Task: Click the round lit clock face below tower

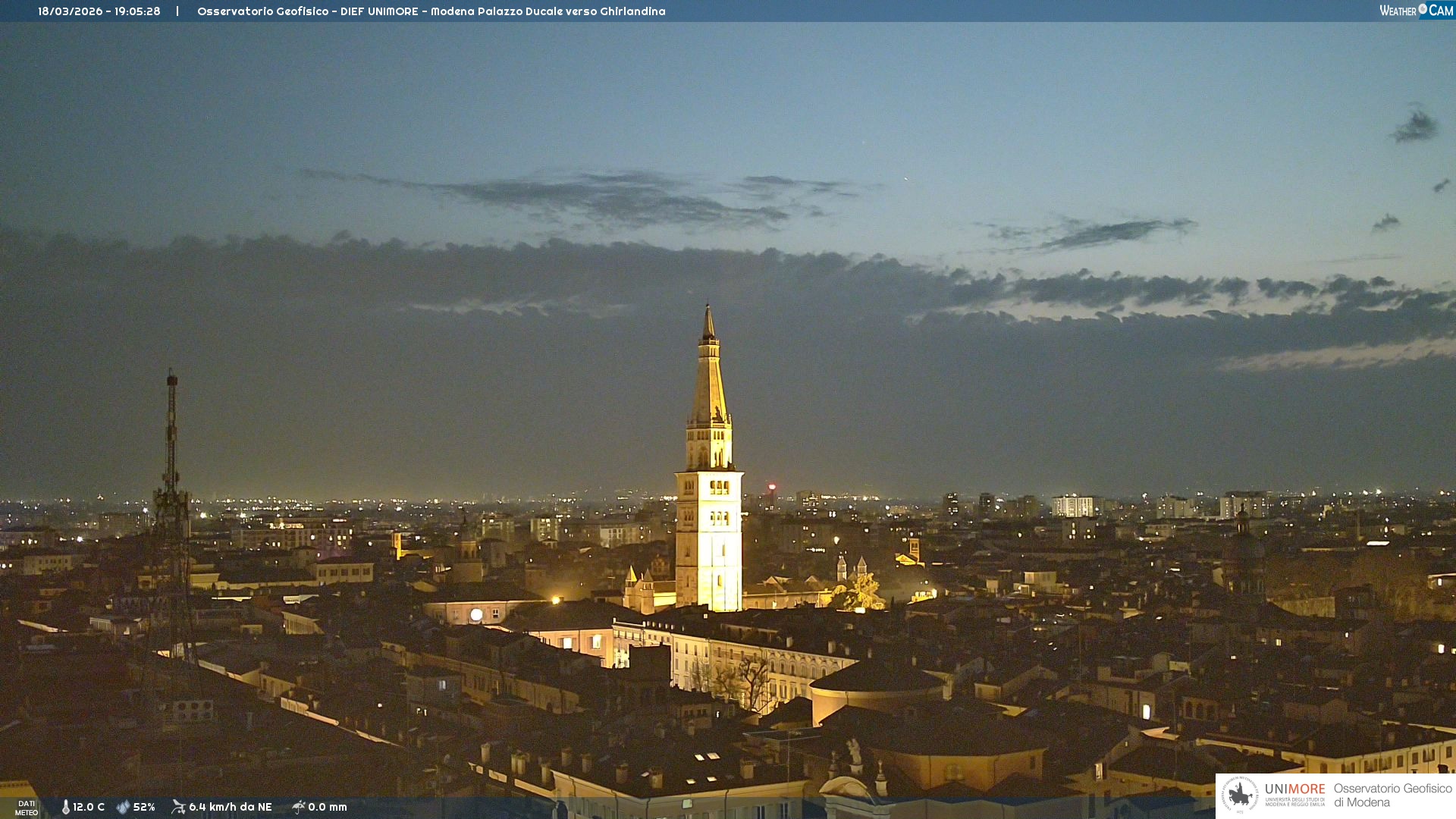Action: click(x=476, y=615)
